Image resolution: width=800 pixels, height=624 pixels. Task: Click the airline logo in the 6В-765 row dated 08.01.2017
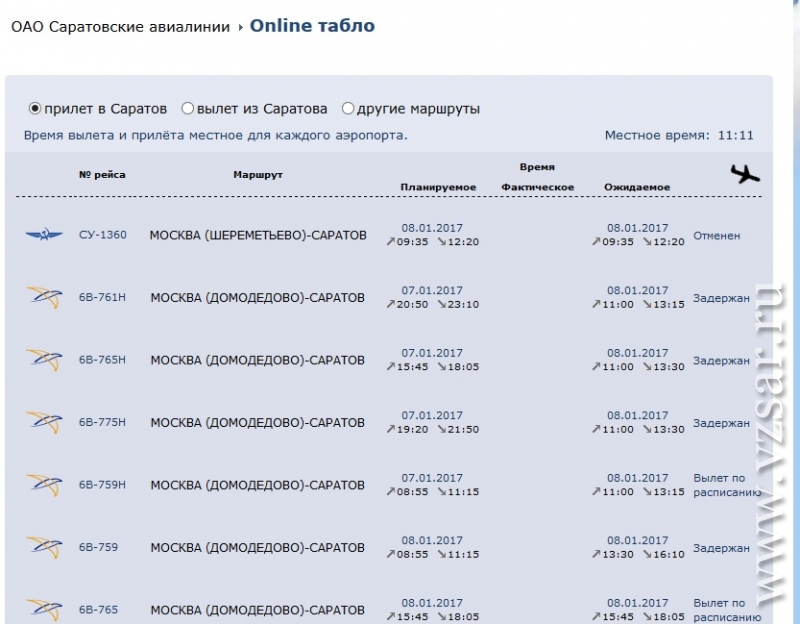(x=44, y=610)
